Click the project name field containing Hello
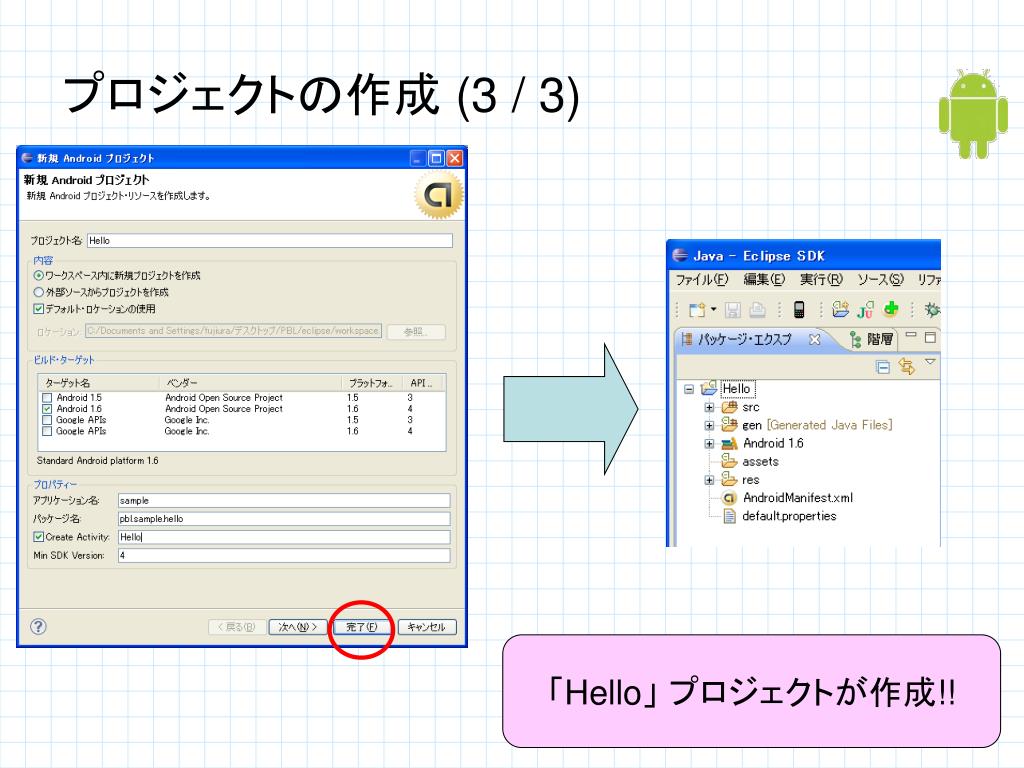The width and height of the screenshot is (1024, 768). 270,240
